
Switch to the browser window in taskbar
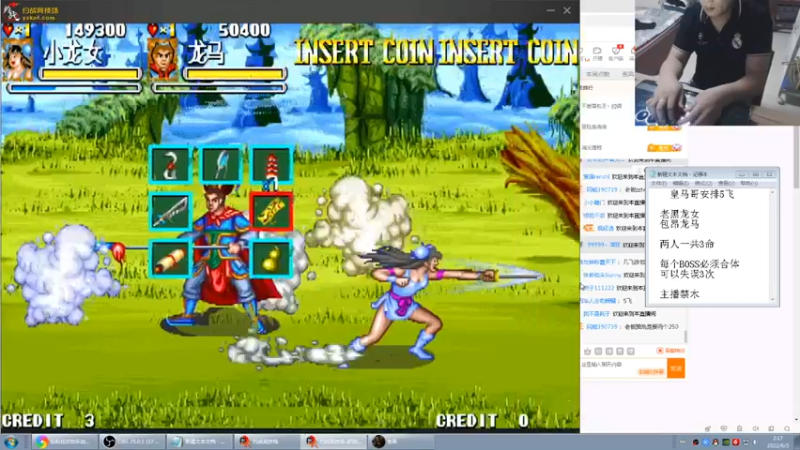point(63,442)
